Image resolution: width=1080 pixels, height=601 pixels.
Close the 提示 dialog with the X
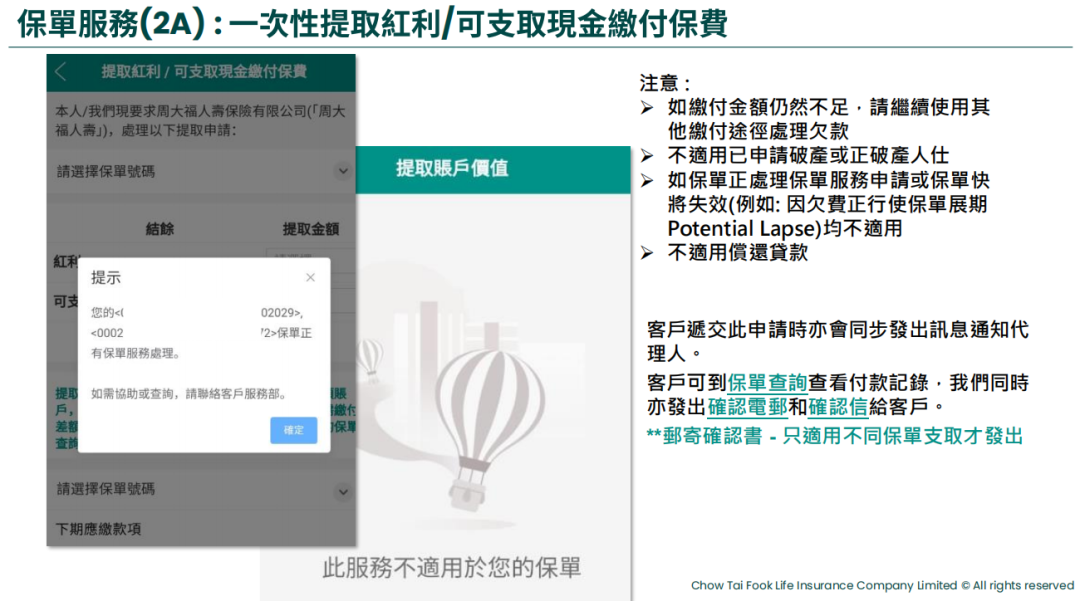pos(310,277)
